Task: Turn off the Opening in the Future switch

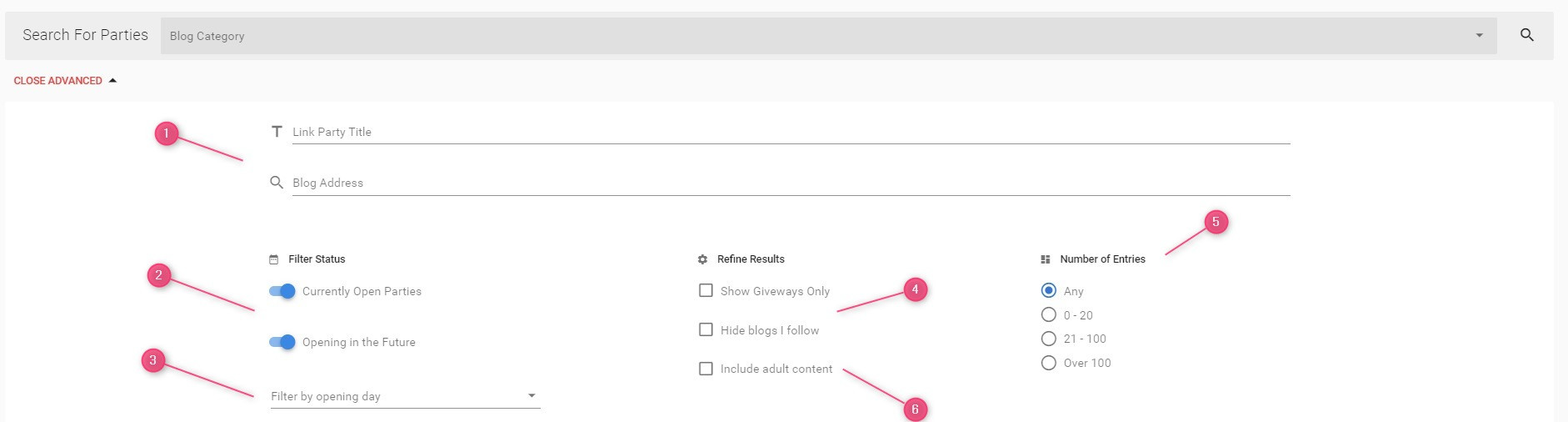Action: pyautogui.click(x=282, y=342)
